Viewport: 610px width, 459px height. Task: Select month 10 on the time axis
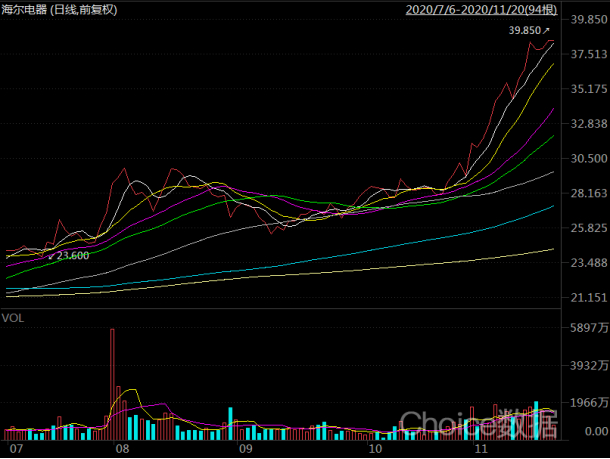(375, 449)
